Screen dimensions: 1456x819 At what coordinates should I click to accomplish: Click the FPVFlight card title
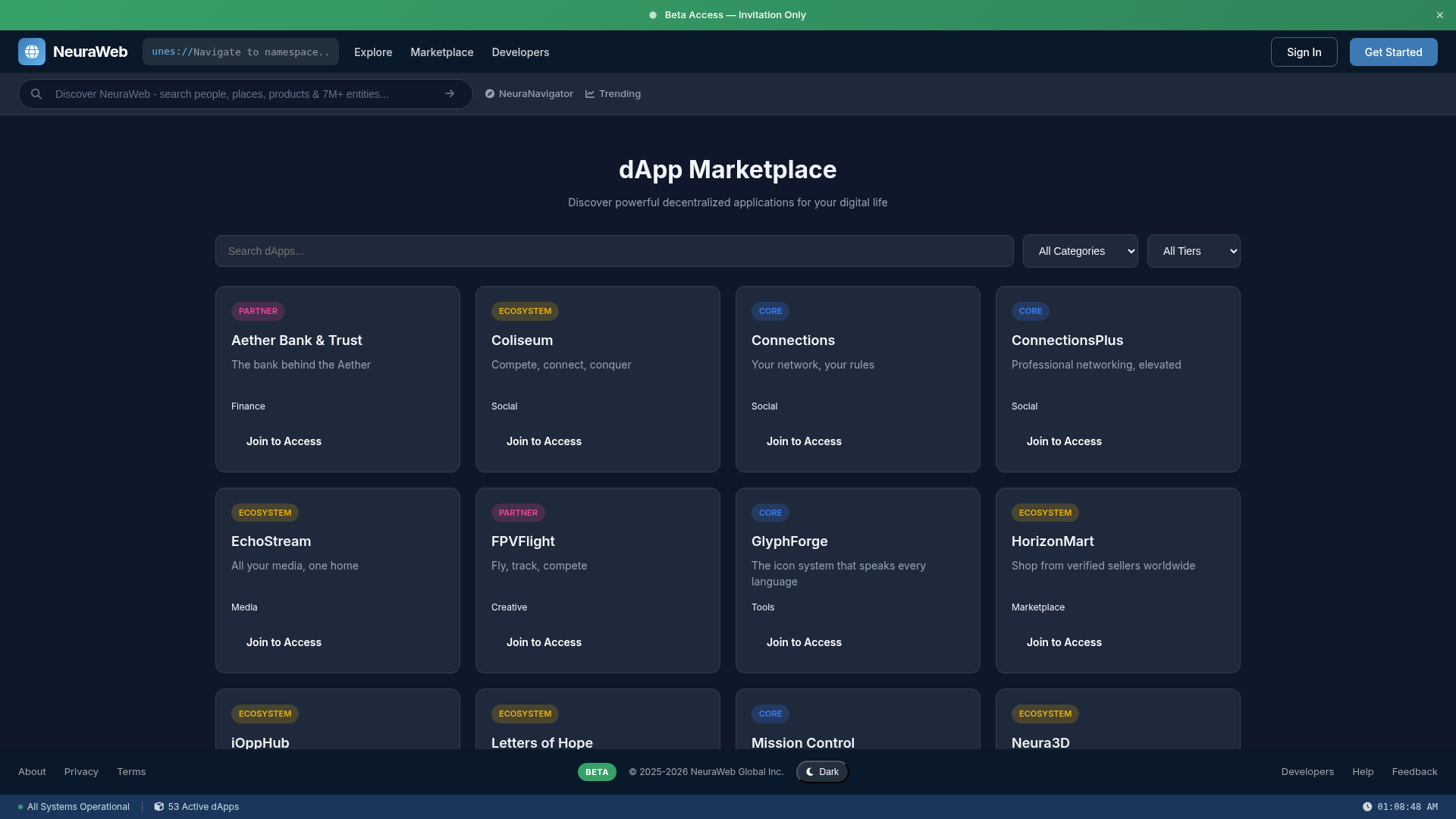522,541
